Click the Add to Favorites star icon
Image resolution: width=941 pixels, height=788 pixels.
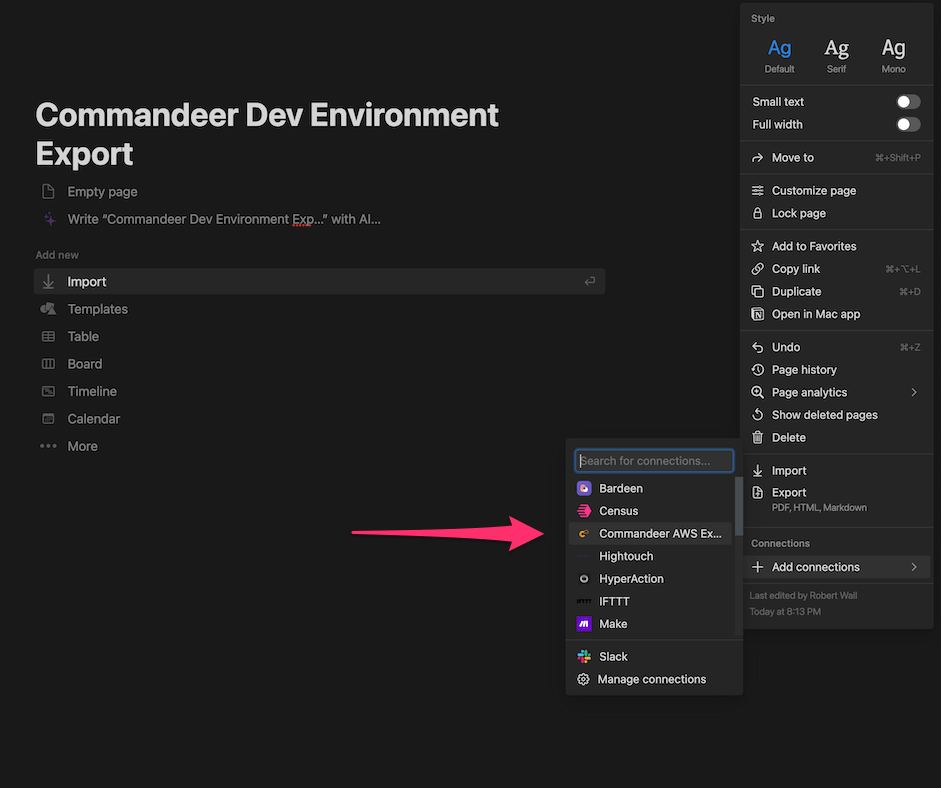pos(757,246)
